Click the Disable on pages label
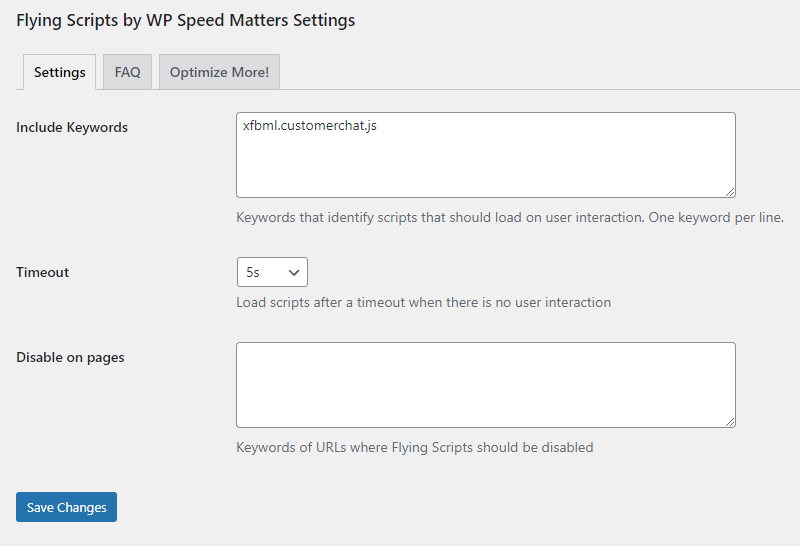800x546 pixels. click(70, 357)
